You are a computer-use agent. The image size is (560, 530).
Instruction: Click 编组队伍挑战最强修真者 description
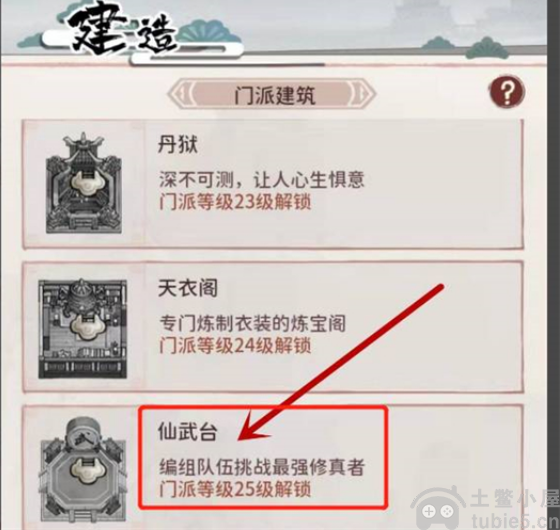pos(262,467)
